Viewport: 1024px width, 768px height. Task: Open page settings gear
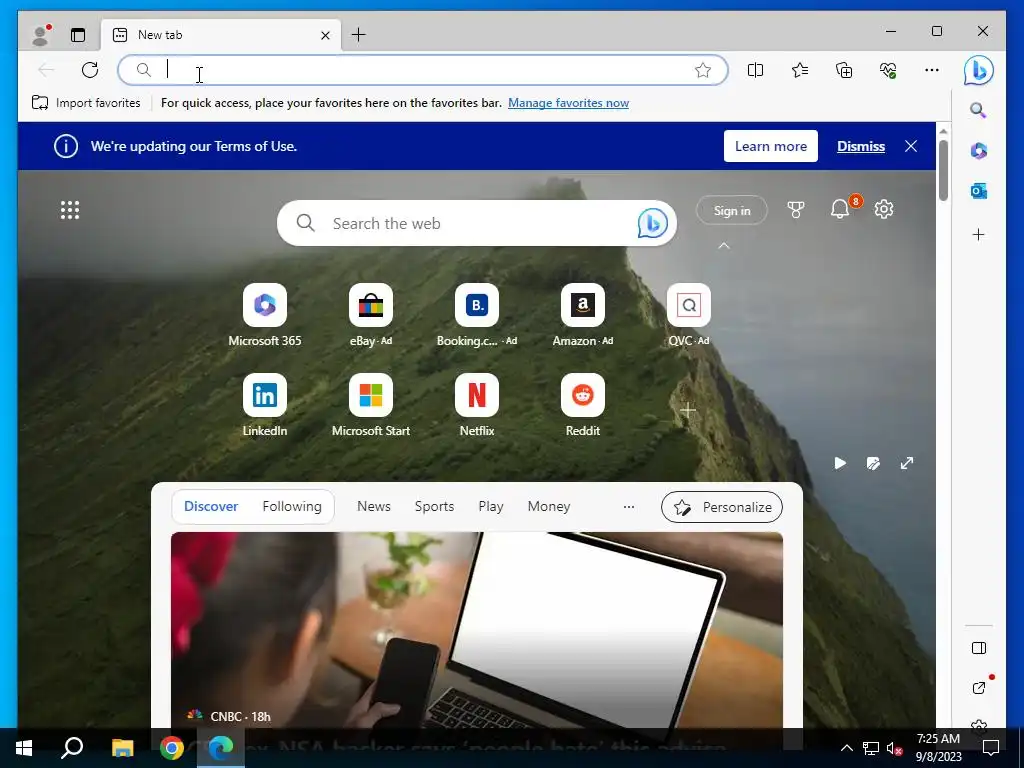click(x=884, y=209)
